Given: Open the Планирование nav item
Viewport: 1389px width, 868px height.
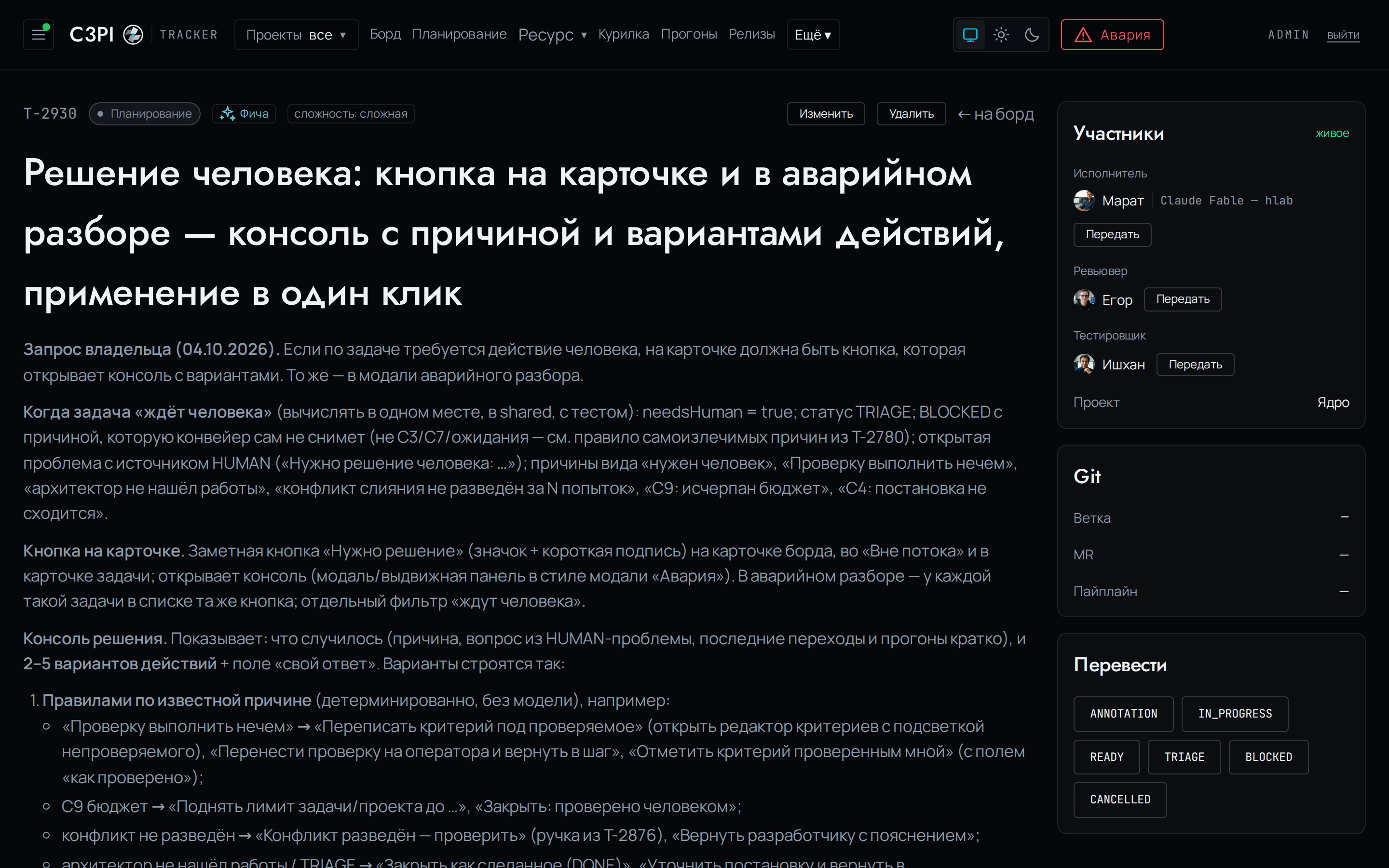Looking at the screenshot, I should [459, 34].
